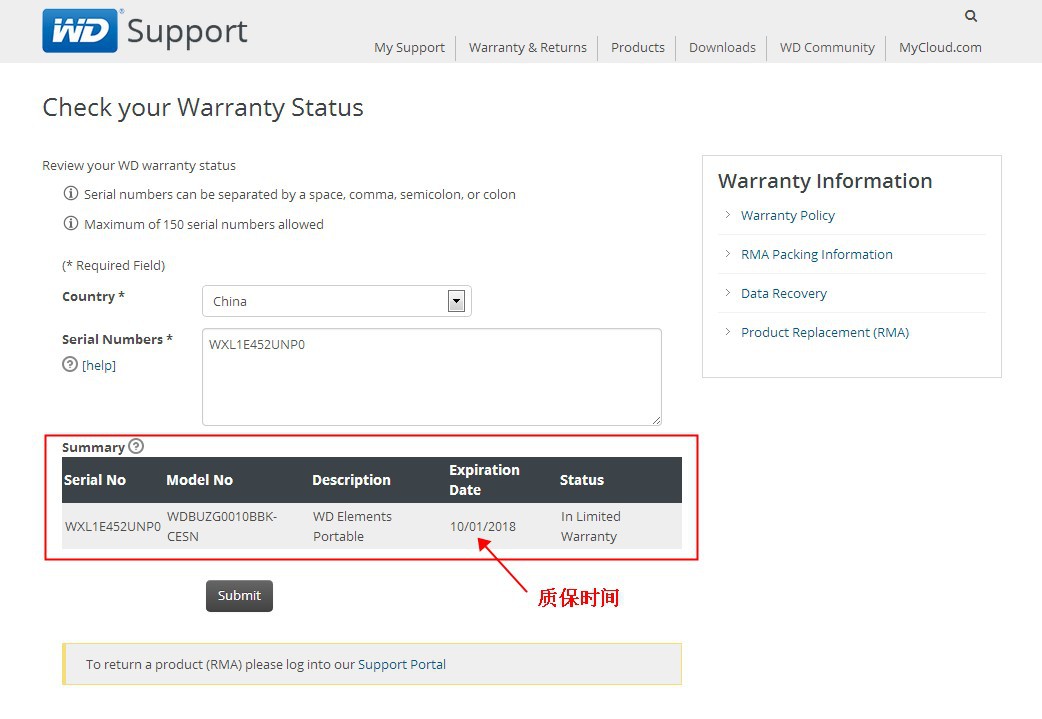Click the Summary label

(x=93, y=447)
